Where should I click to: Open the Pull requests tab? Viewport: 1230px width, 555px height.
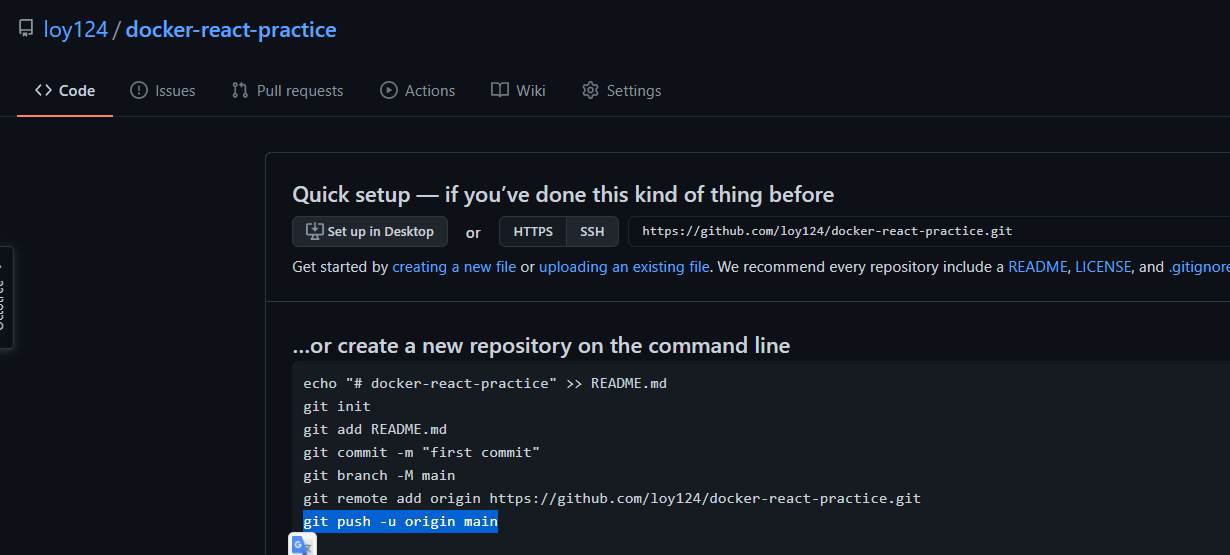(287, 91)
